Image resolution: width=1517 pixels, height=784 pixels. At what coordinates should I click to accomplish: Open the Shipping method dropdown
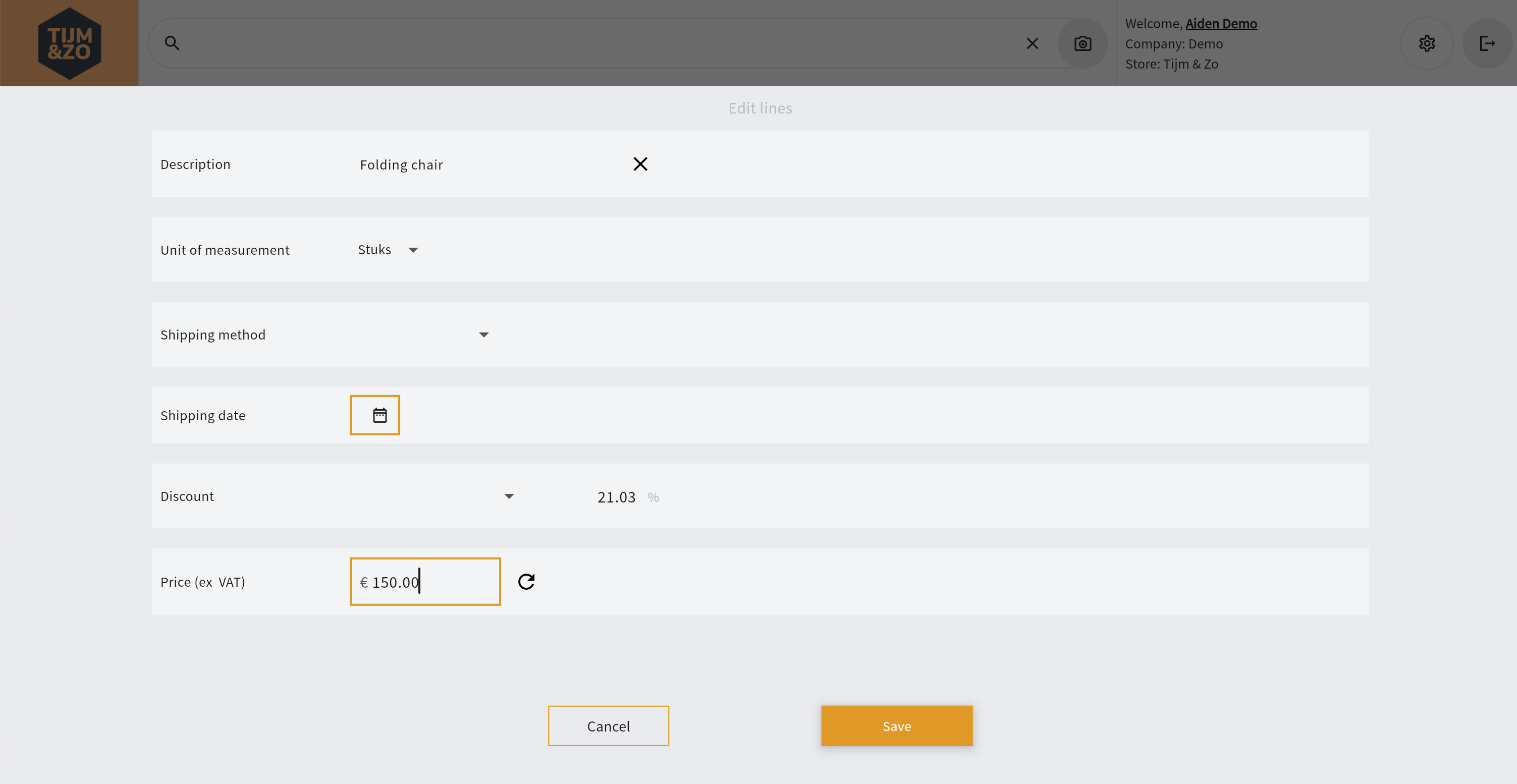(x=483, y=335)
